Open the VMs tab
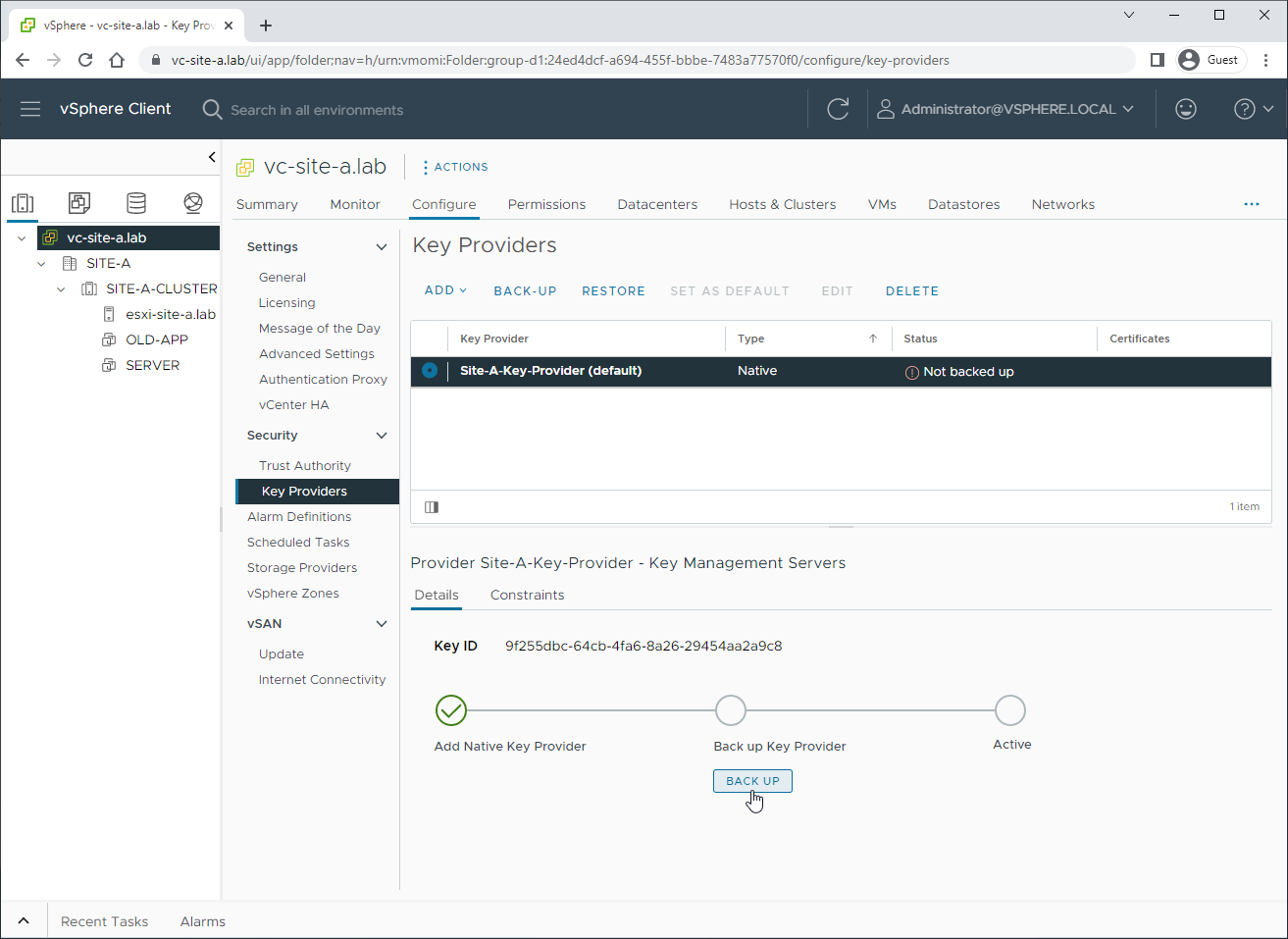The image size is (1288, 939). coord(882,204)
